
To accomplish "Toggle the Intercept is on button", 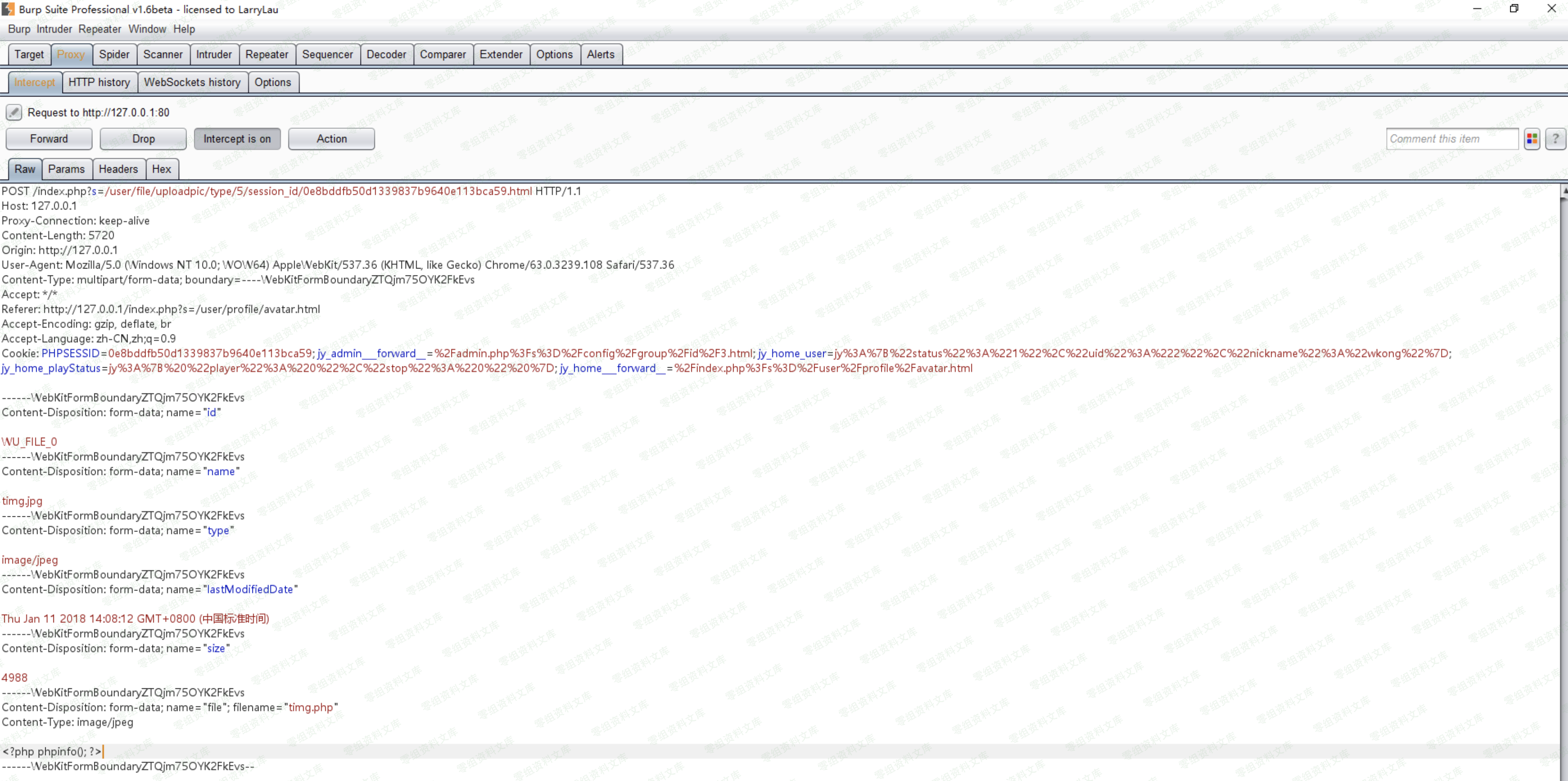I will [x=237, y=139].
